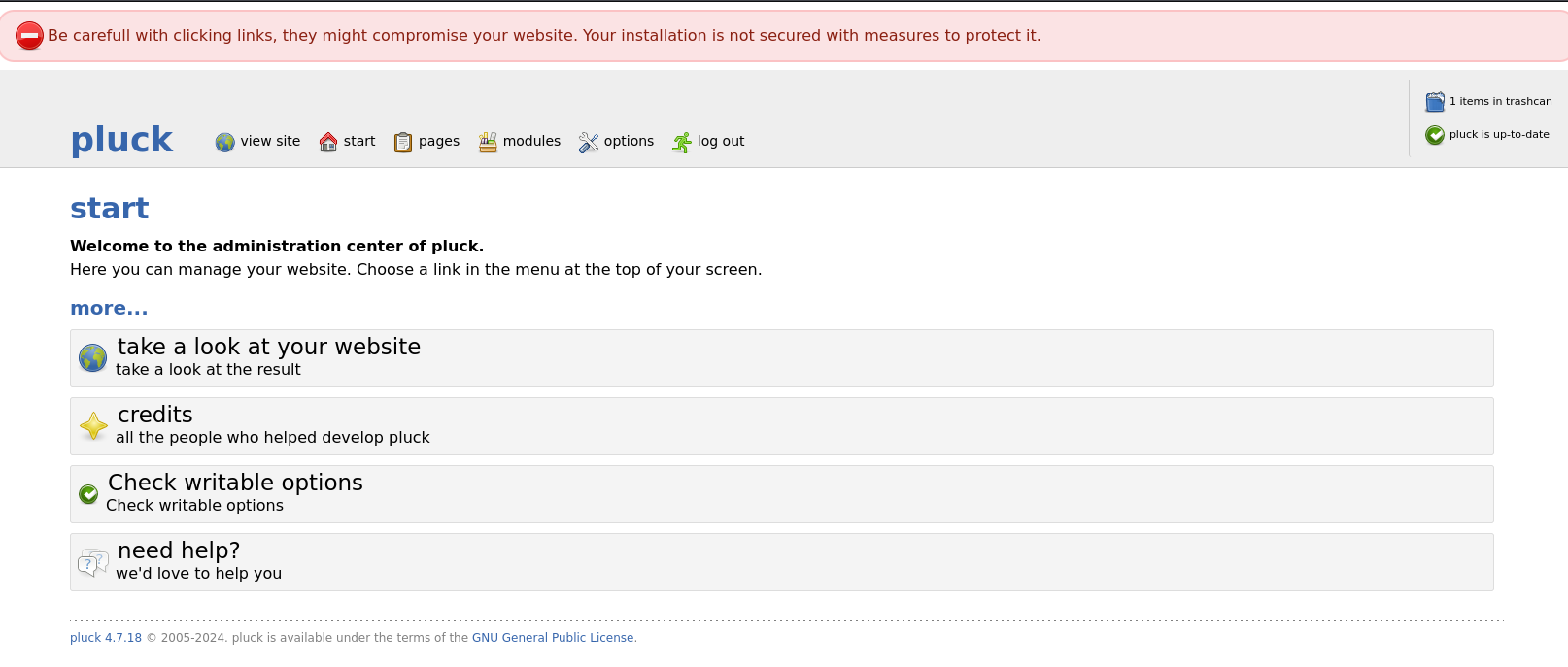
Task: Click the 'start' page heading
Action: point(110,208)
